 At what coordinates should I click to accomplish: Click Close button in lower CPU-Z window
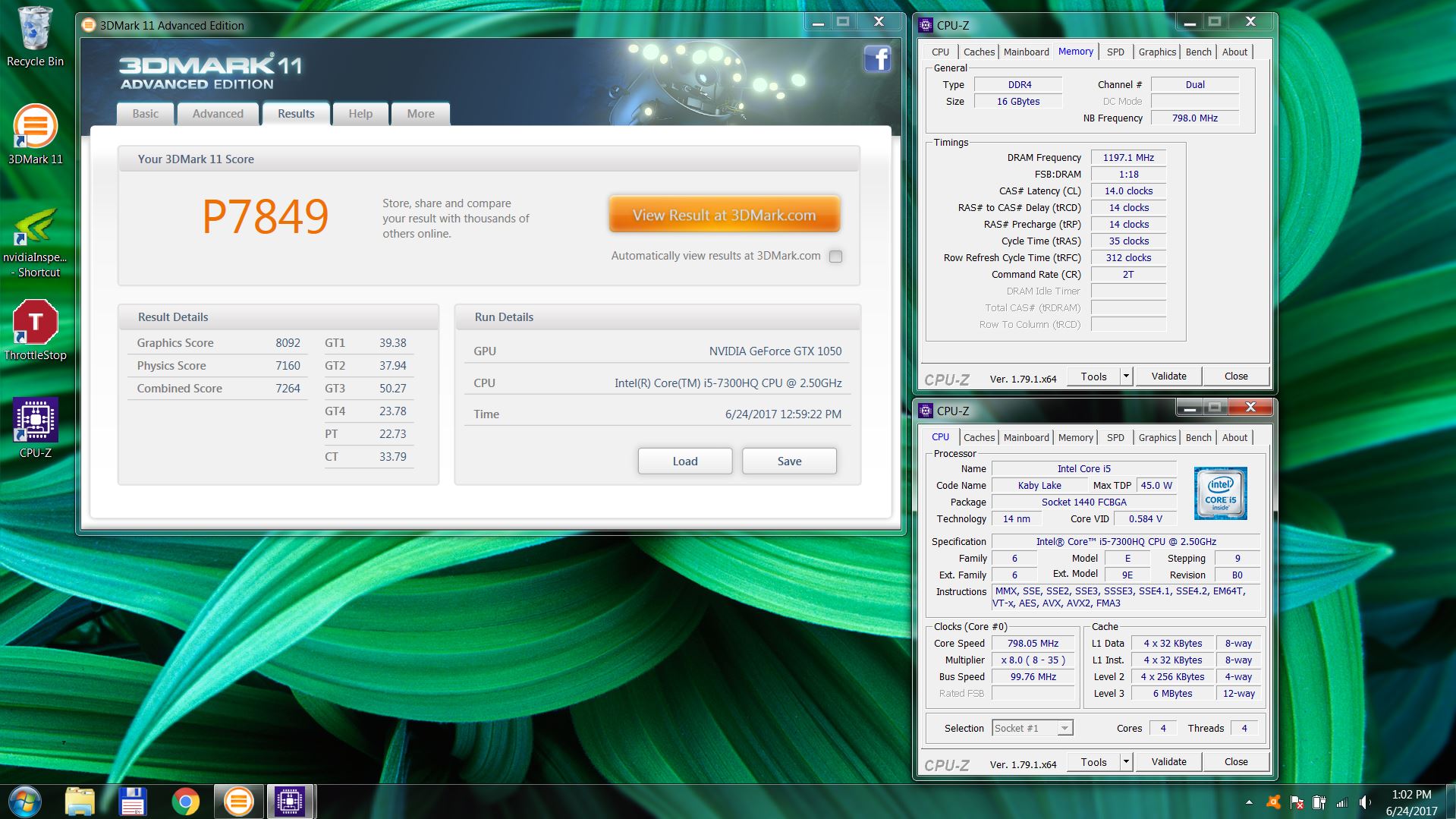coord(1235,762)
